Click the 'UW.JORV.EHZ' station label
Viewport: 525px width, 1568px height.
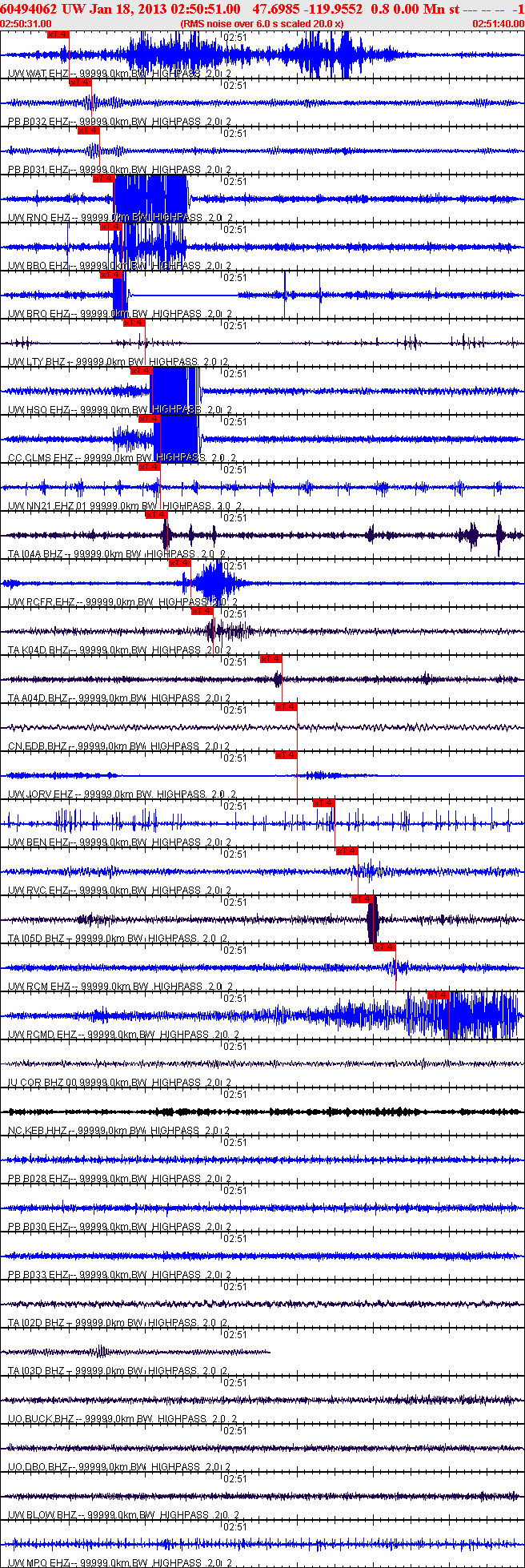(x=40, y=794)
